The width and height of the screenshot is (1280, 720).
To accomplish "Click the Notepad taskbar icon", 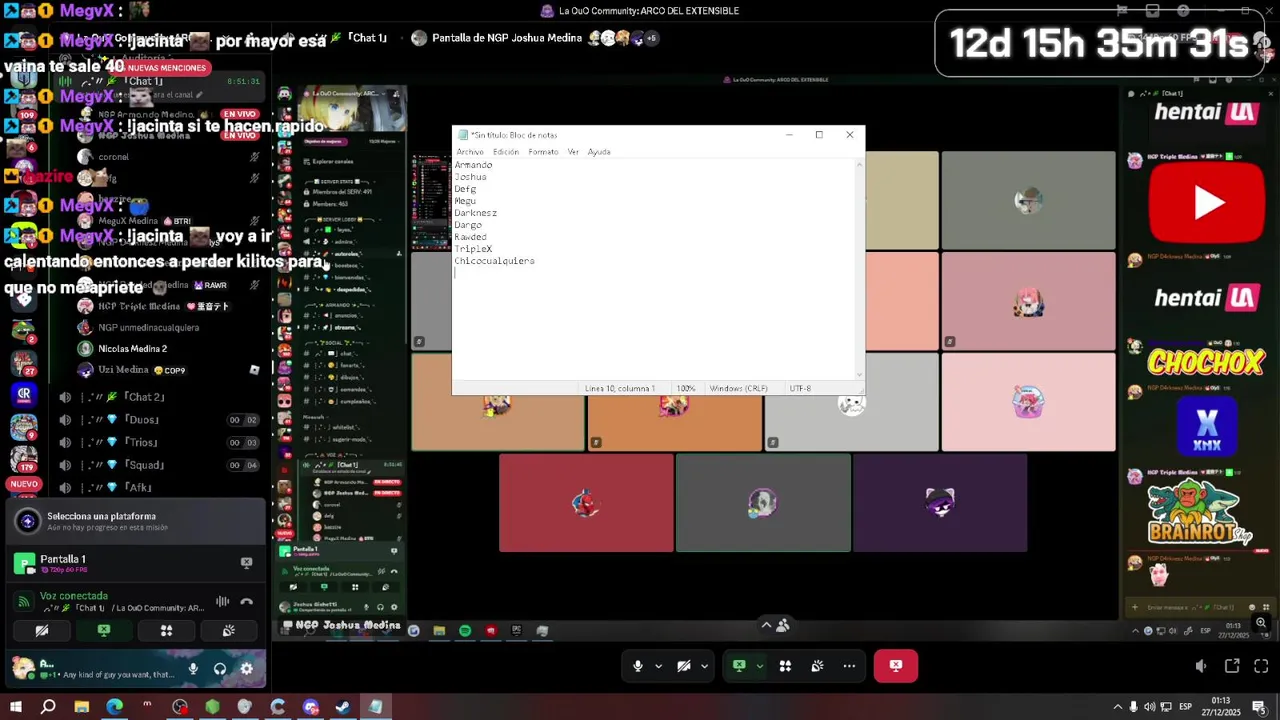I will pos(376,707).
